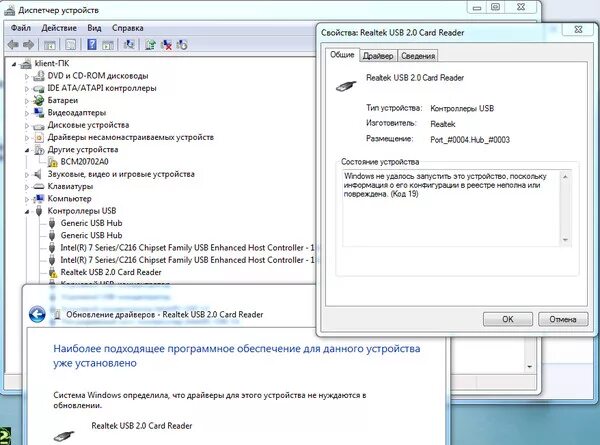
Task: Select the Контроллеры USB plug icon
Action: tap(39, 211)
